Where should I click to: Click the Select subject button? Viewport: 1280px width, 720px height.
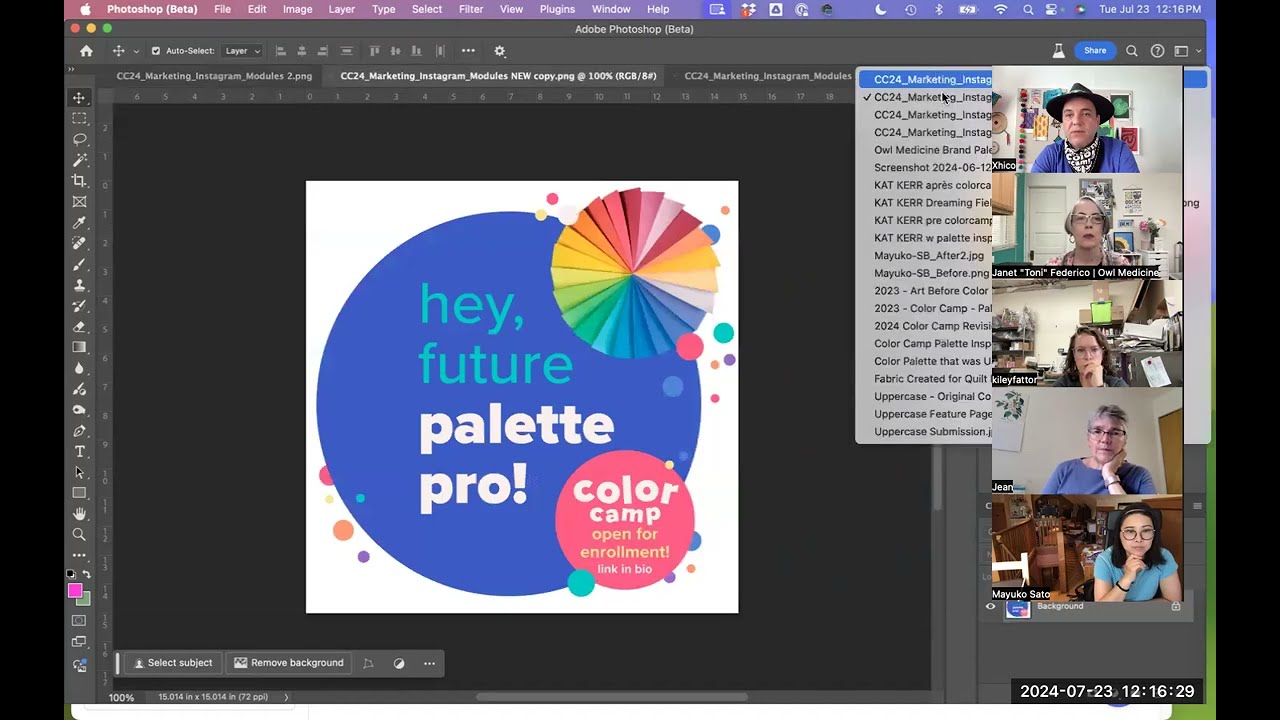click(173, 663)
